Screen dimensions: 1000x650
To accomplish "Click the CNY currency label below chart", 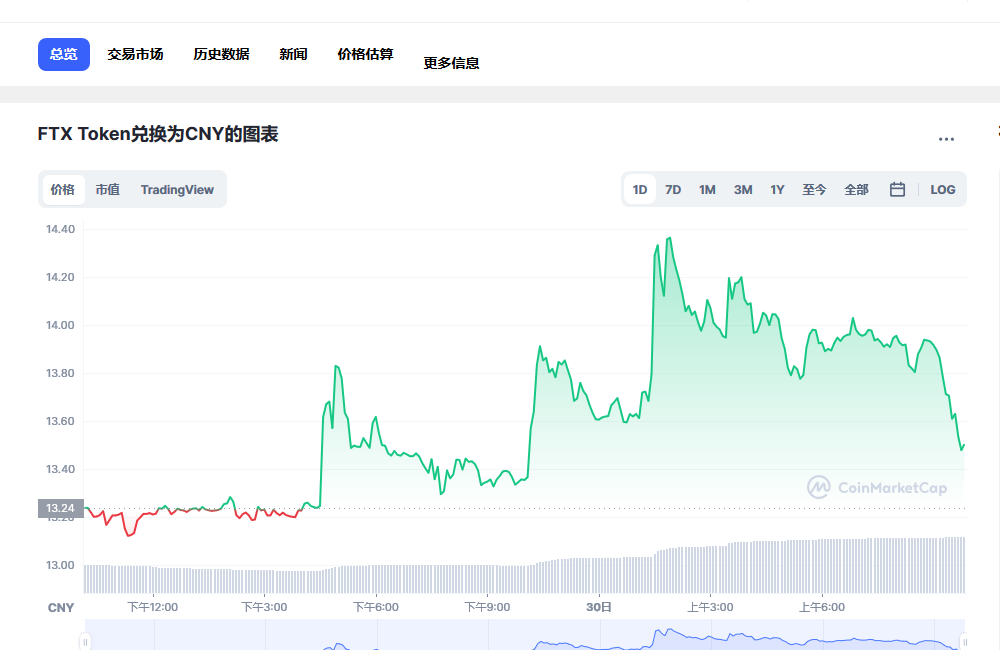I will click(61, 608).
